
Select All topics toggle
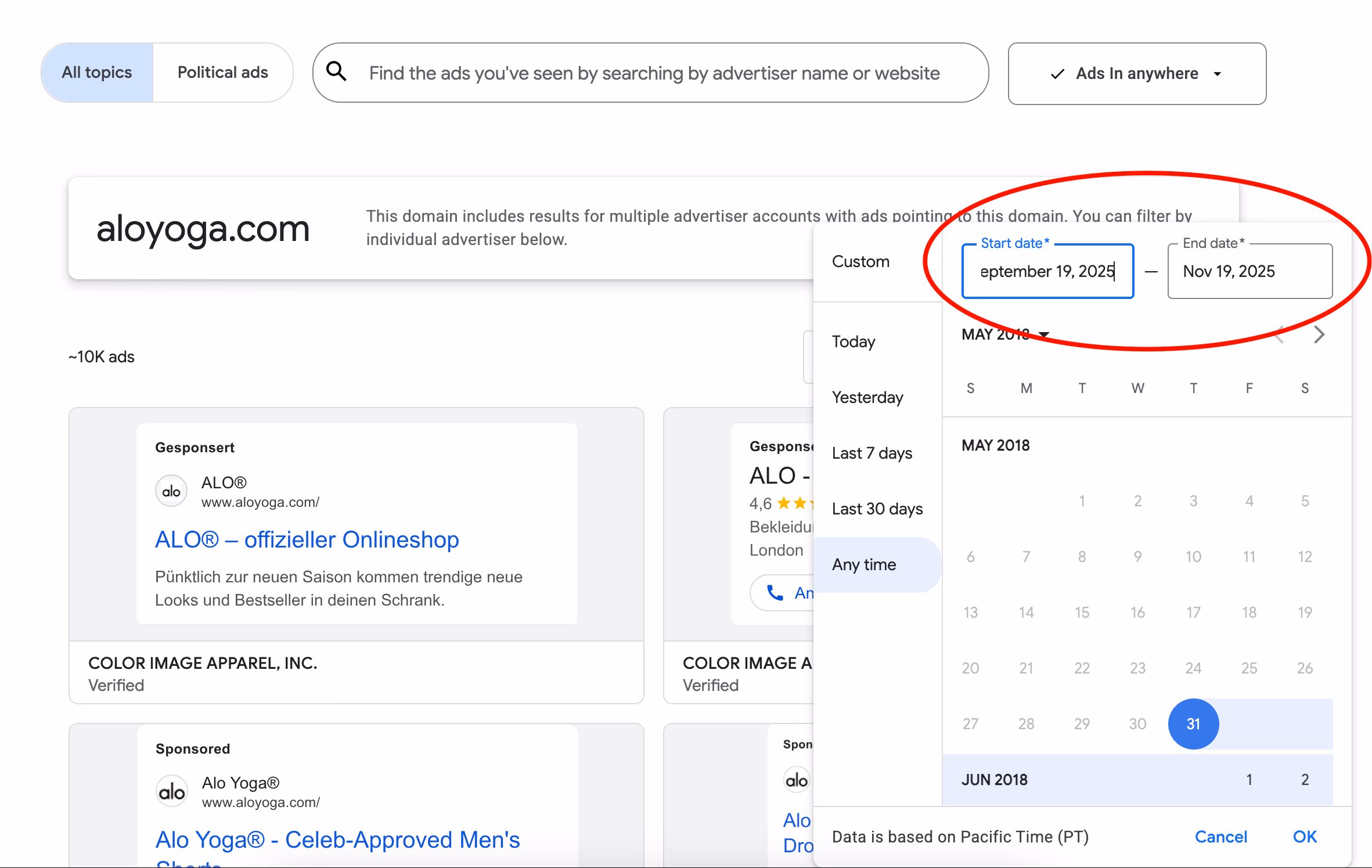[97, 73]
